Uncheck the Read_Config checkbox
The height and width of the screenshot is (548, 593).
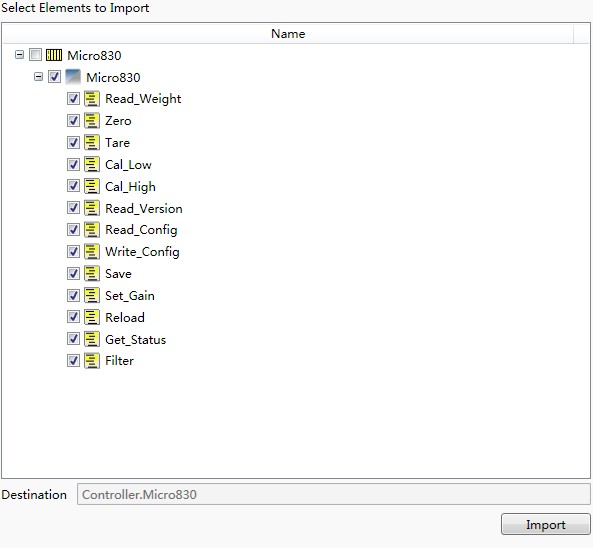(x=73, y=230)
